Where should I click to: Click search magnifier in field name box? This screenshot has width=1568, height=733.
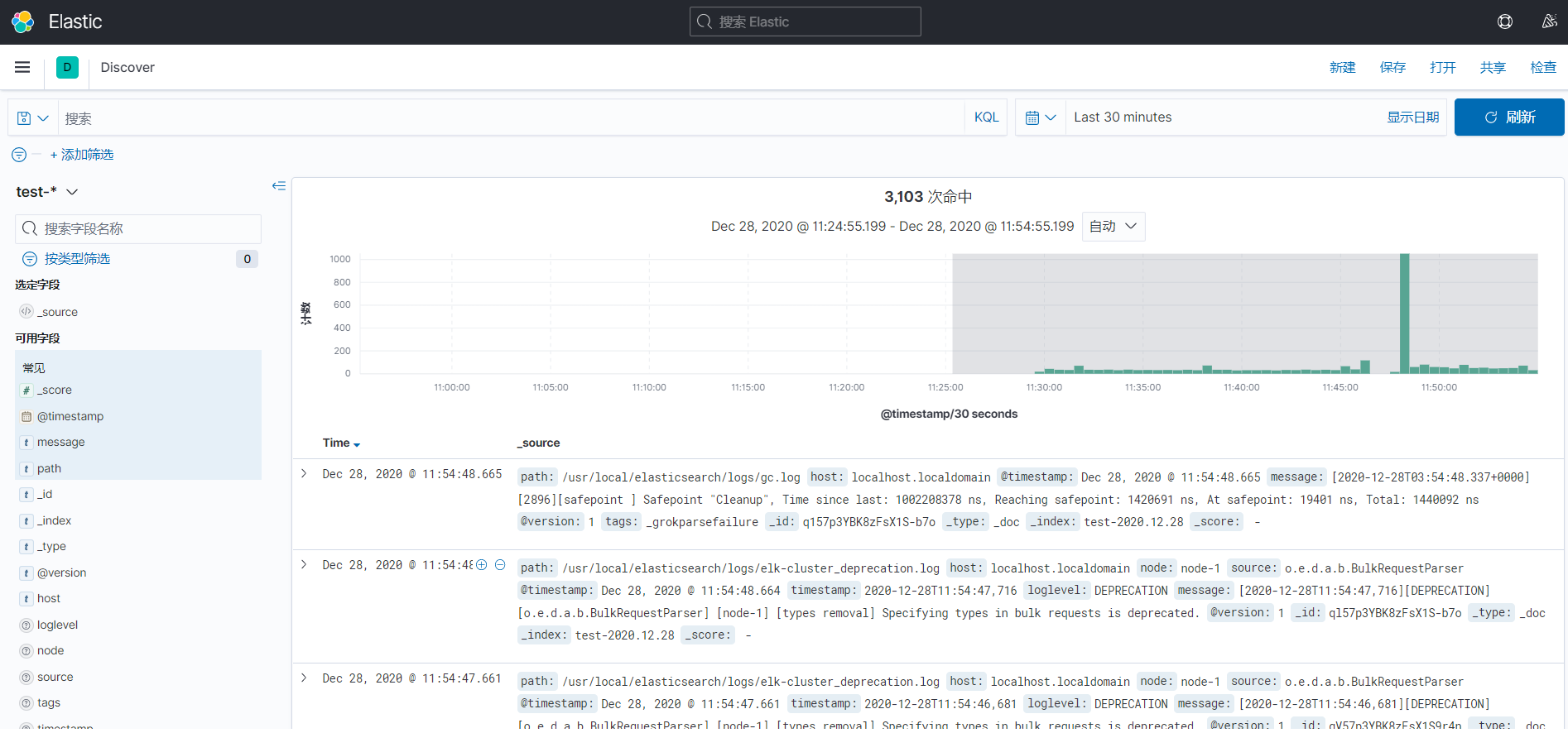pos(30,228)
